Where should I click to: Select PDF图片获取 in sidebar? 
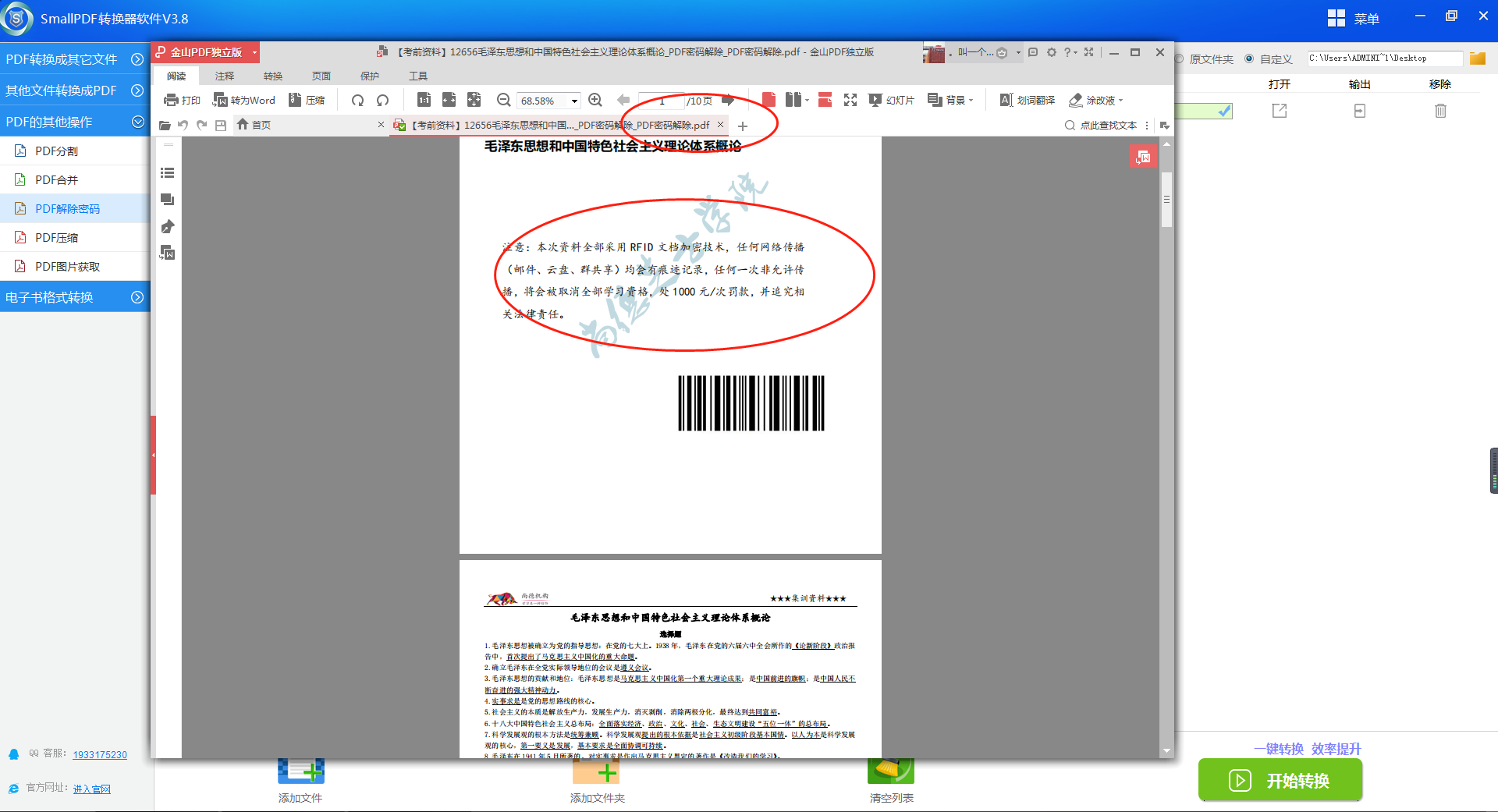point(75,266)
